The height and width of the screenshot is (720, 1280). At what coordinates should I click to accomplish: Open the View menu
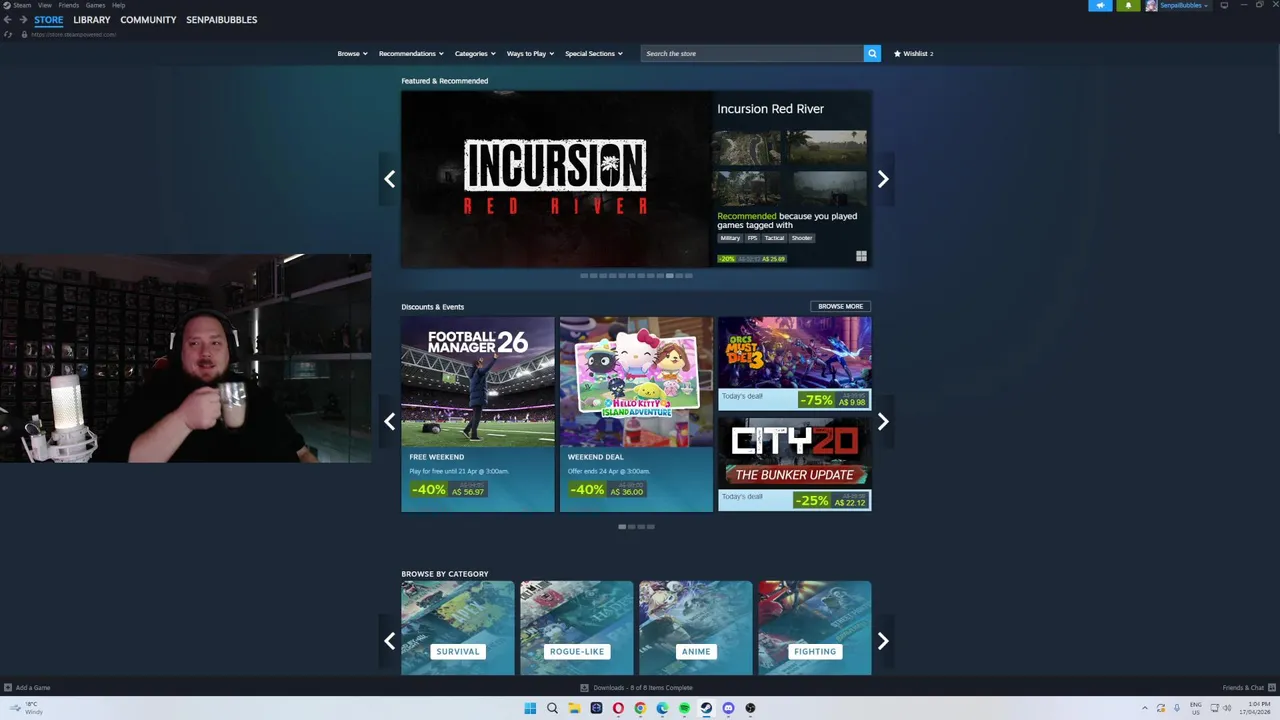click(x=45, y=5)
